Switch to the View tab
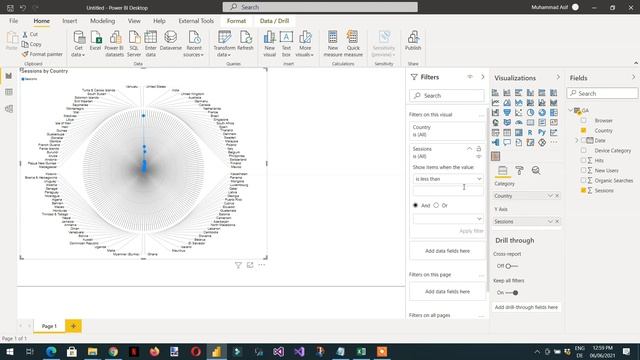The height and width of the screenshot is (360, 640). [134, 21]
